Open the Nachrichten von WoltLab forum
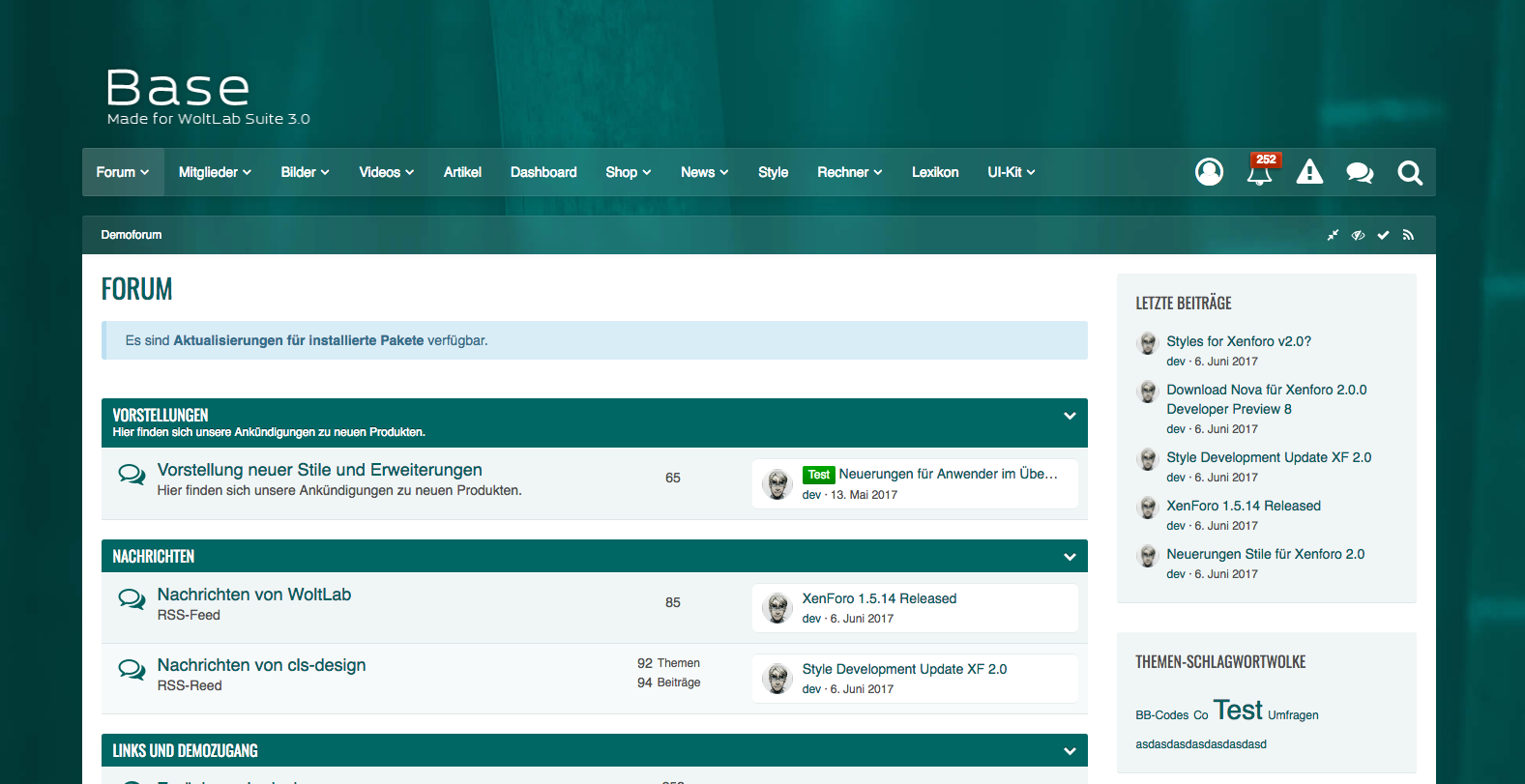Viewport: 1525px width, 784px height. click(x=254, y=595)
